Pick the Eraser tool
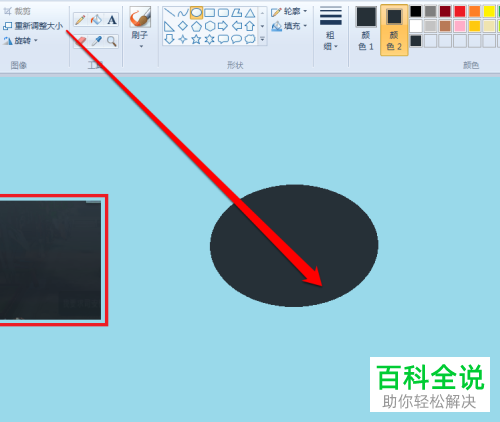Screen dimensions: 500x422 coord(80,41)
